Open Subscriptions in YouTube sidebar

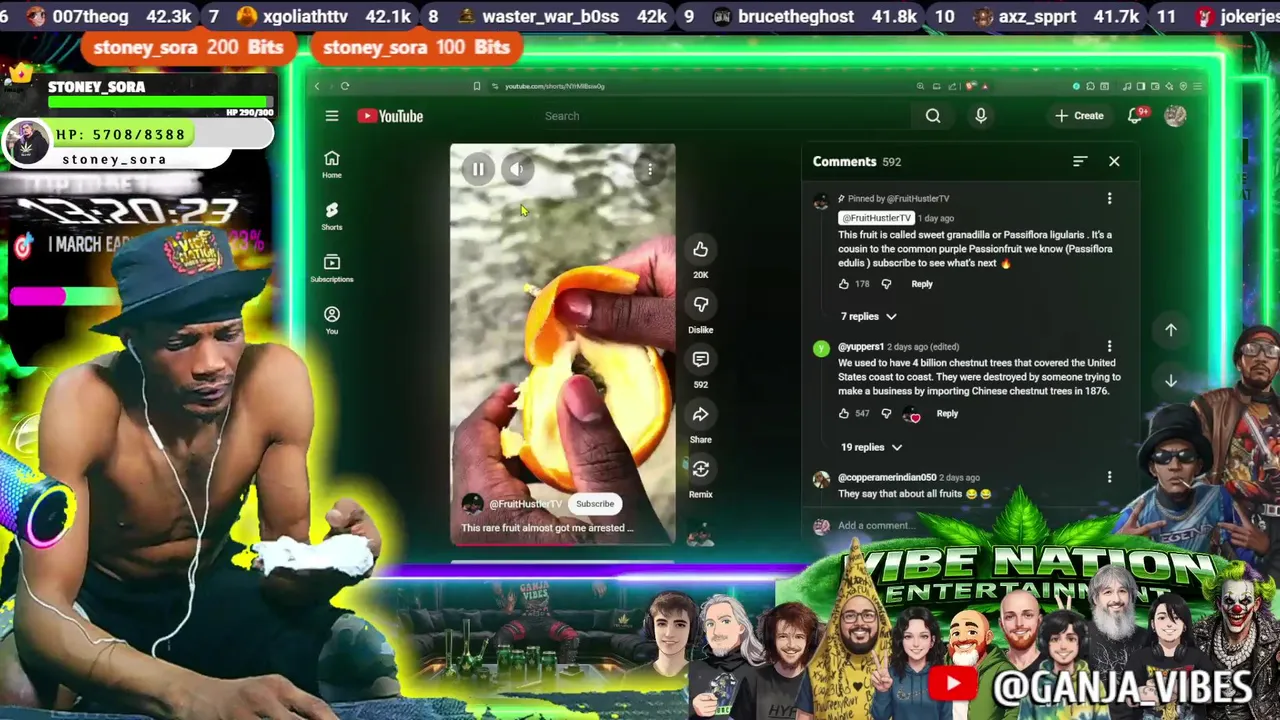(332, 268)
